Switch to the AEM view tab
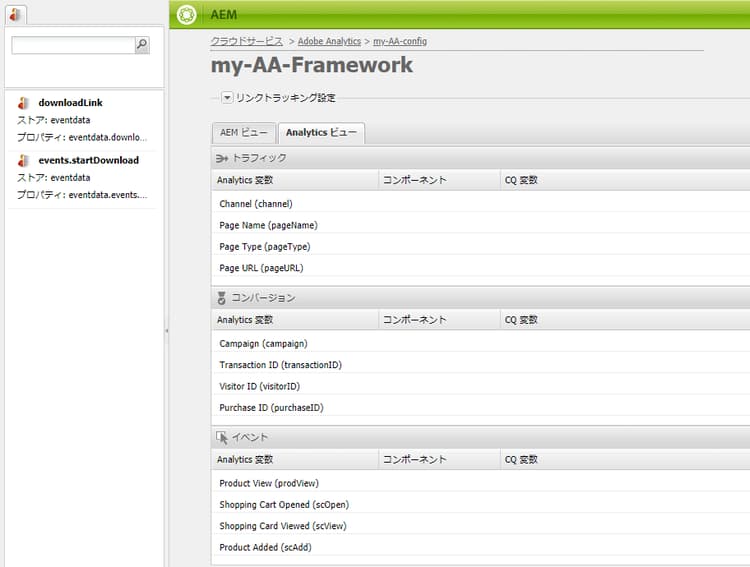Image resolution: width=750 pixels, height=567 pixels. coord(243,133)
